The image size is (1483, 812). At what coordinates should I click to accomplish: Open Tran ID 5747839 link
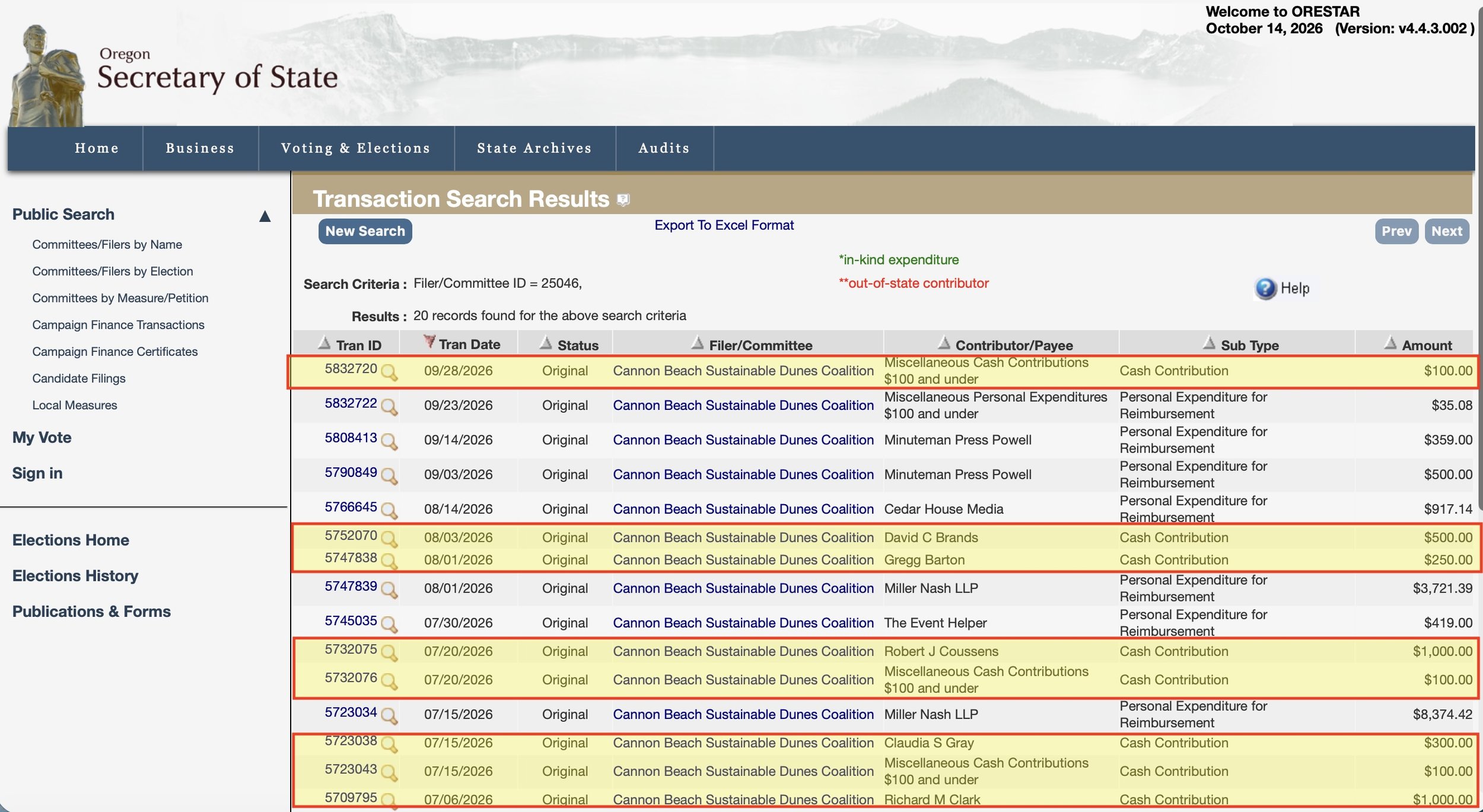351,587
